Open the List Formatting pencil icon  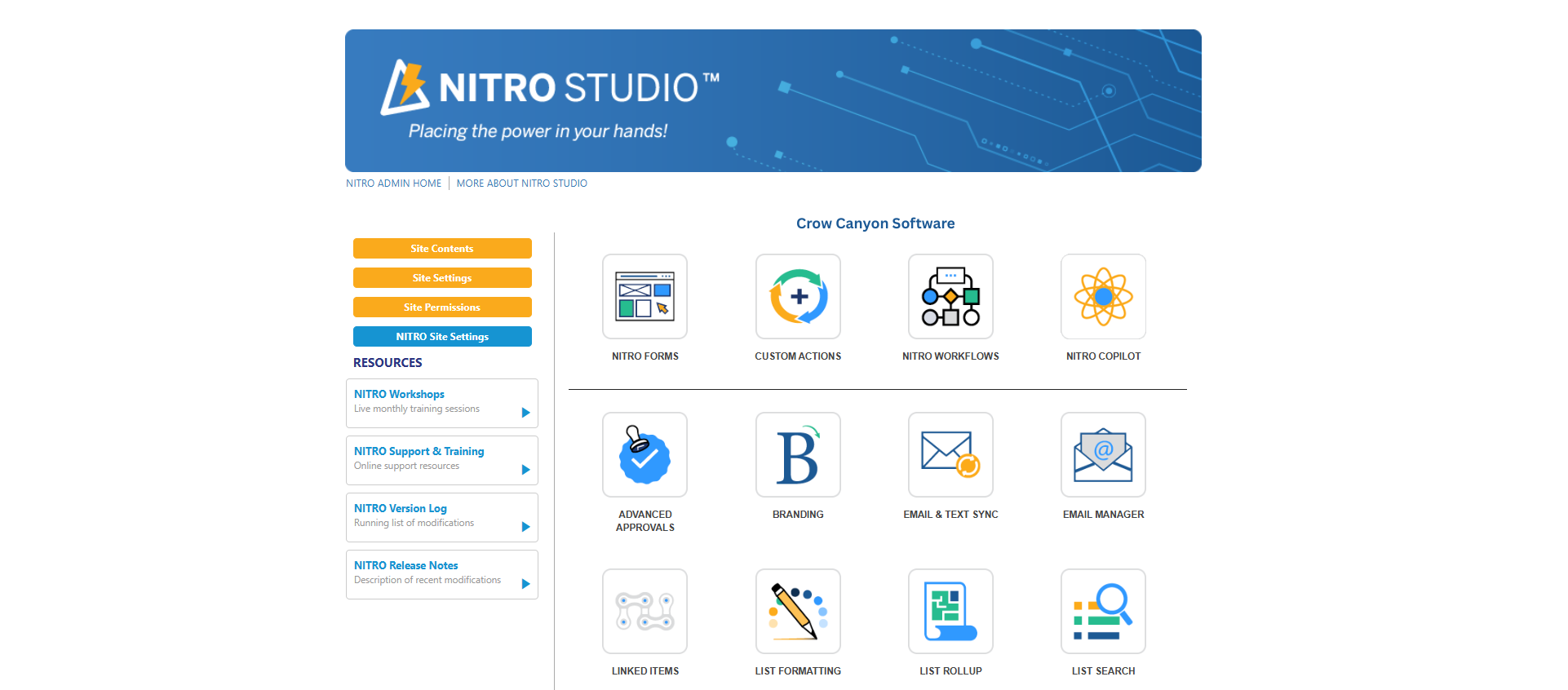click(x=798, y=611)
